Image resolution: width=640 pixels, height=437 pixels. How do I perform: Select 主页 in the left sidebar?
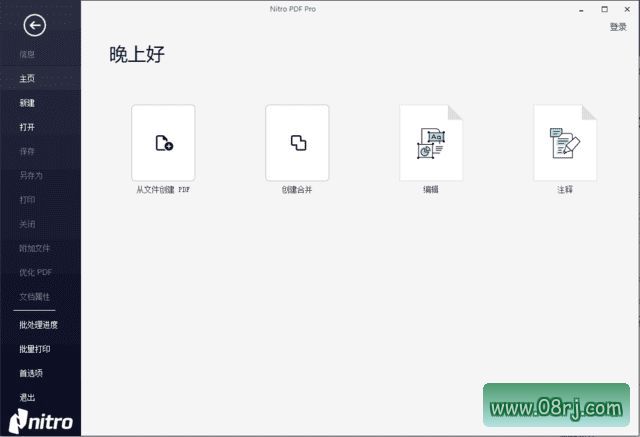(x=27, y=79)
